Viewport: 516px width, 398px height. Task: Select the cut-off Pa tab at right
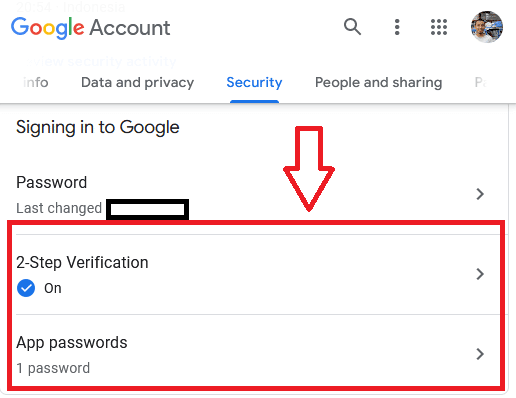[x=481, y=82]
